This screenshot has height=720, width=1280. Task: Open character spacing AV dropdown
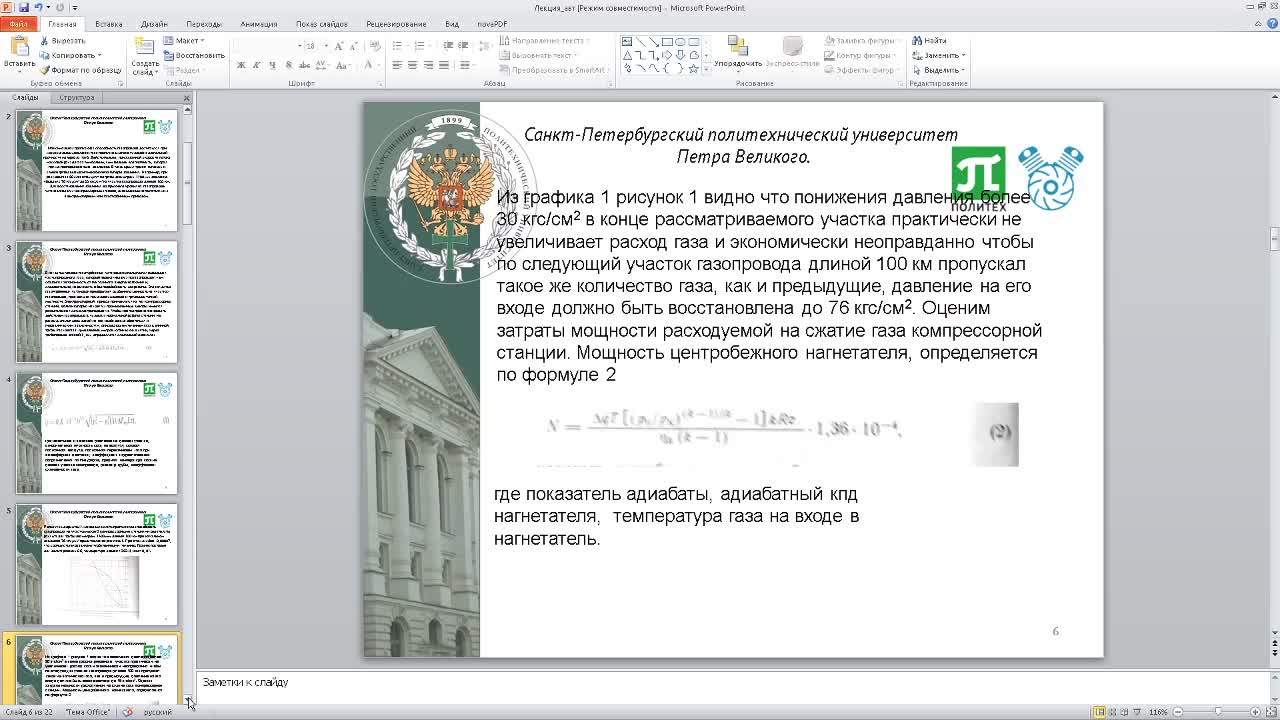pos(325,65)
